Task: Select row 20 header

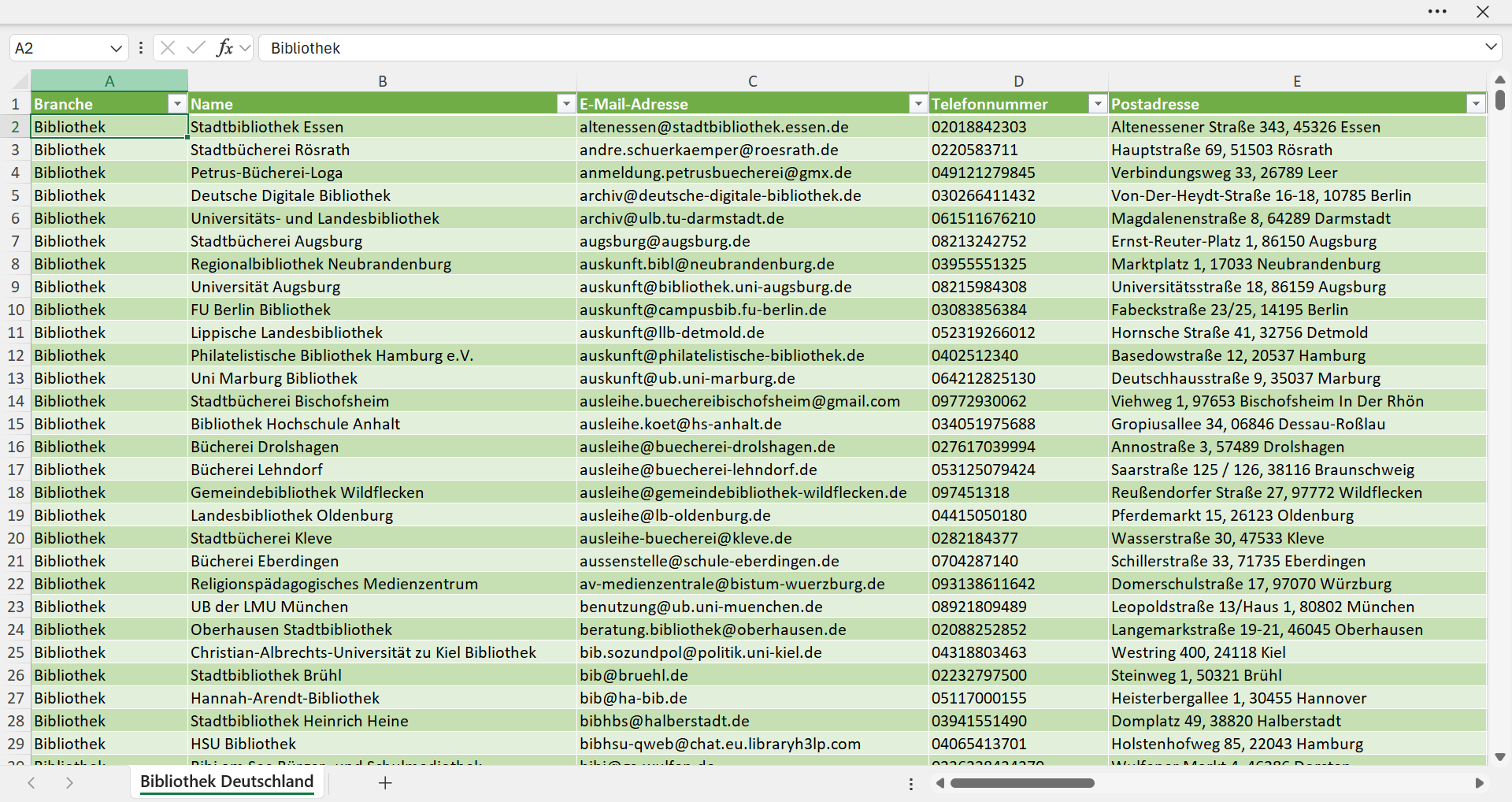Action: coord(15,538)
